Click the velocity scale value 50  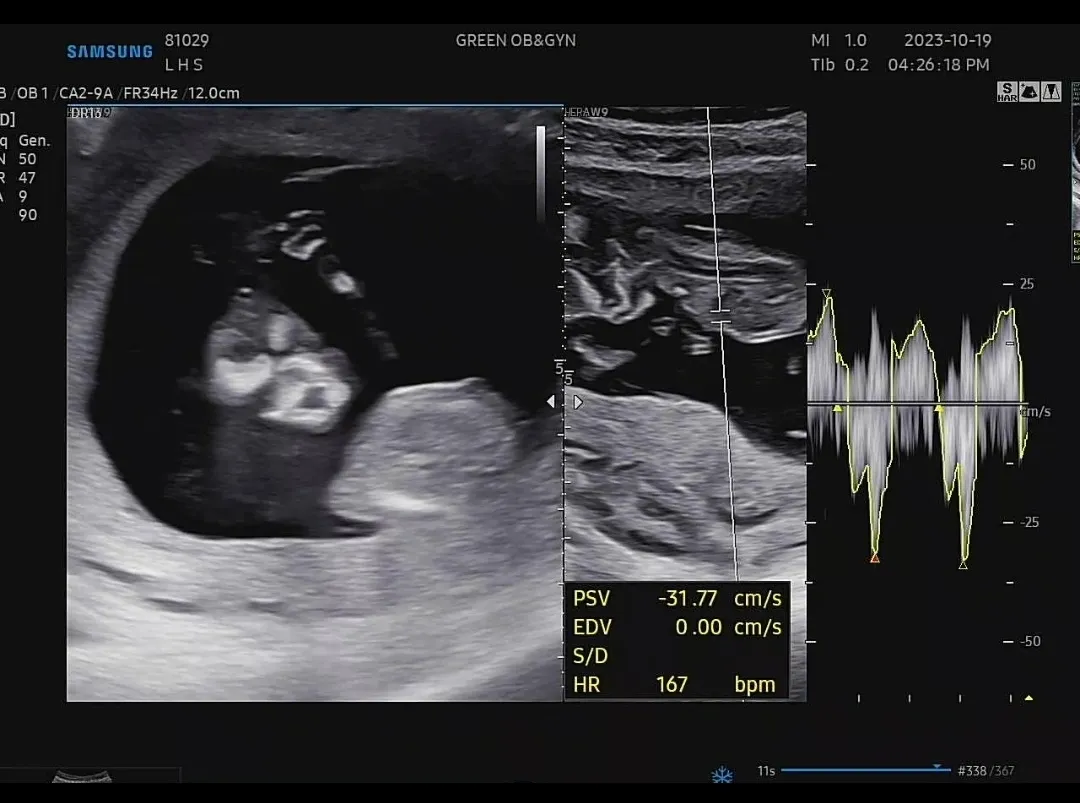tap(1027, 165)
